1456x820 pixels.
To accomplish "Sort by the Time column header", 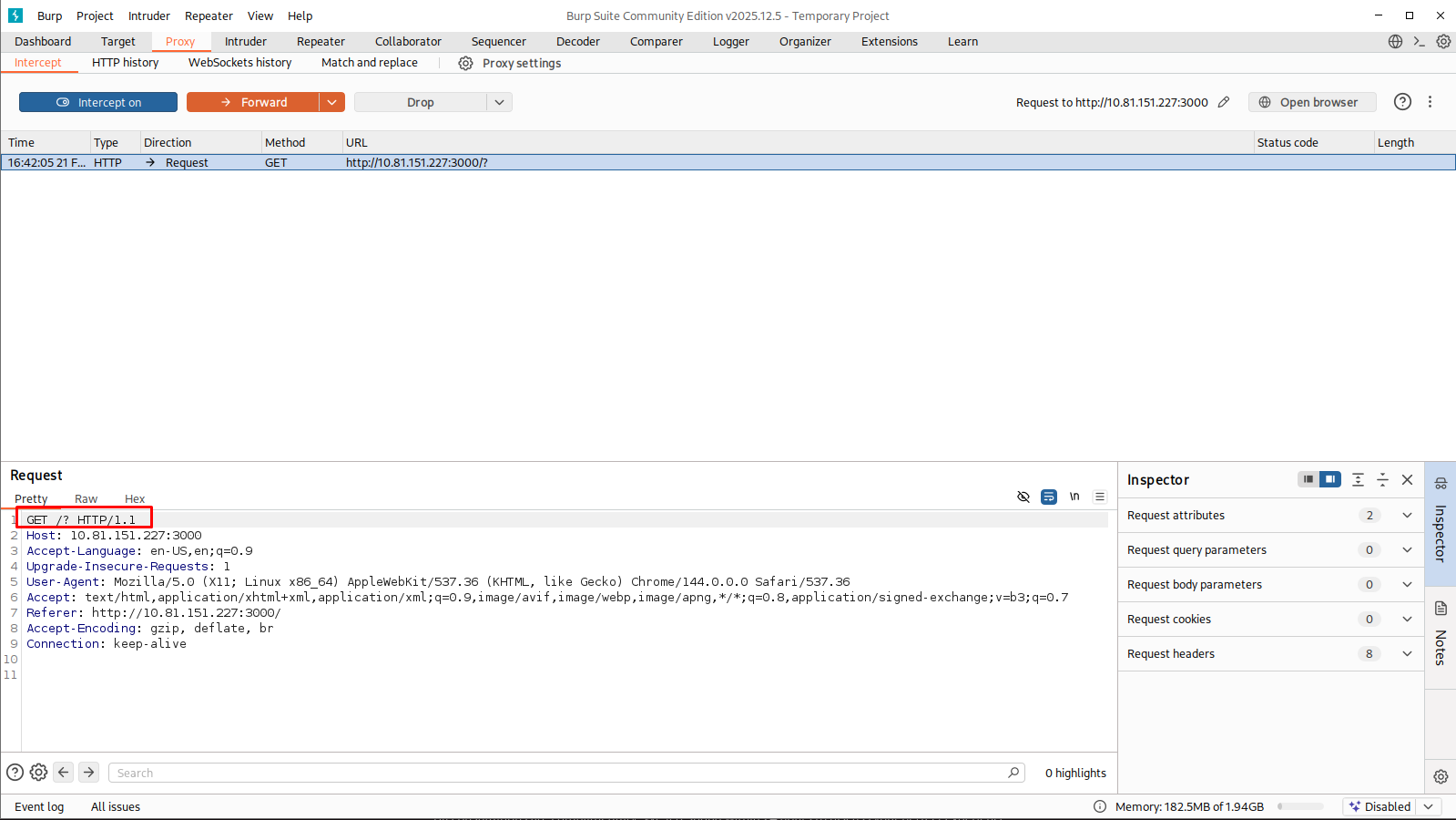I will tap(45, 142).
